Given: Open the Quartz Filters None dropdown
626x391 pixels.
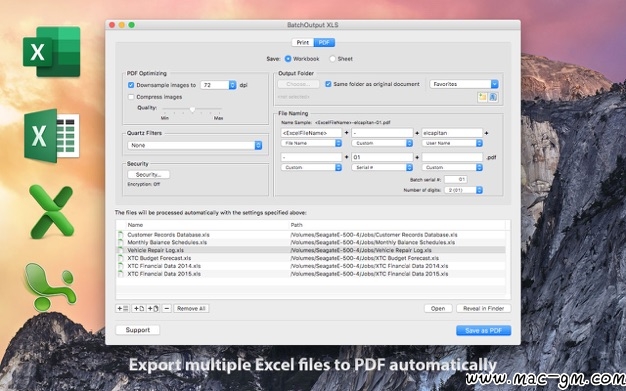Looking at the screenshot, I should pos(195,145).
